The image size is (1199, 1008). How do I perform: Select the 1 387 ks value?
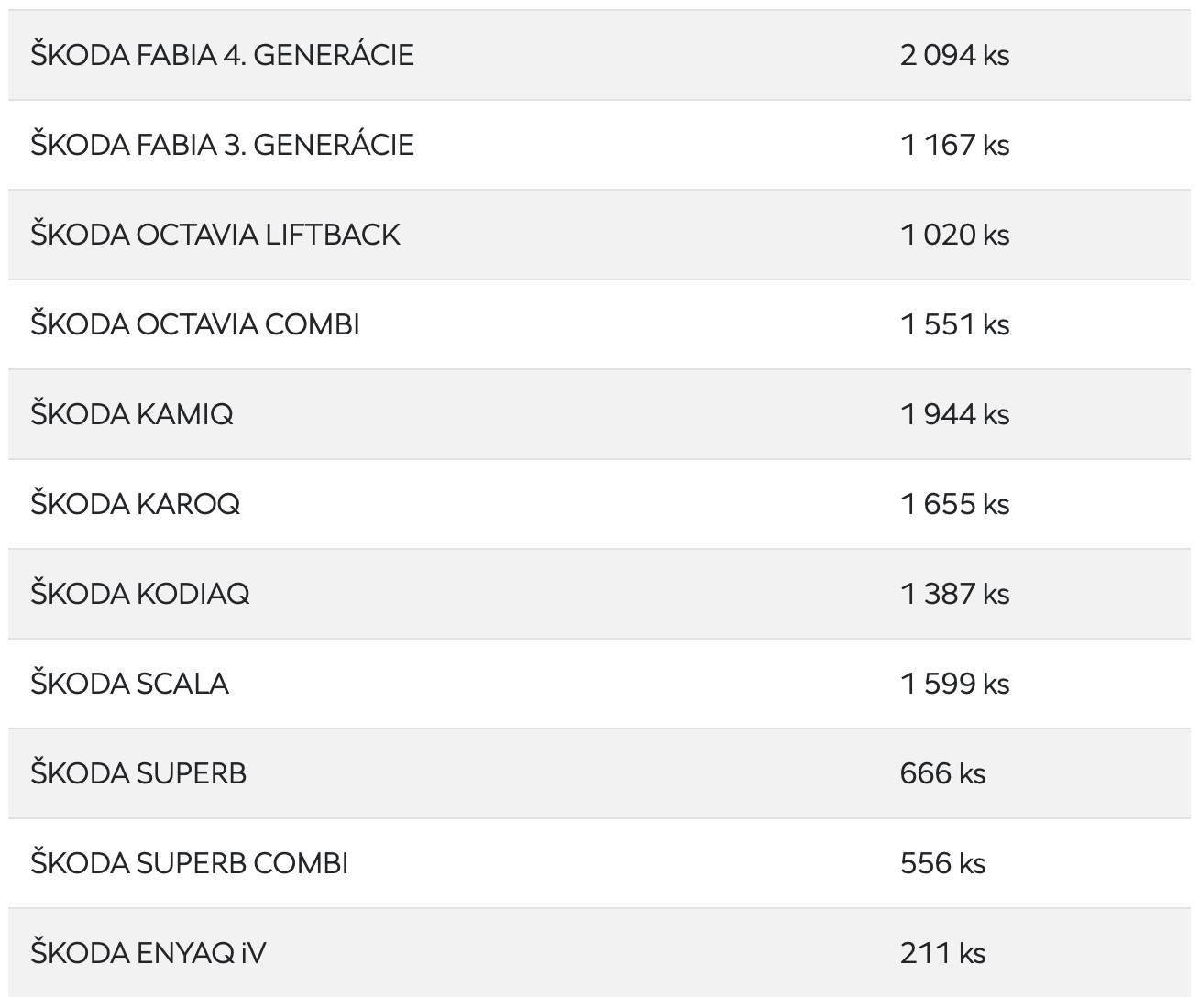tap(954, 594)
